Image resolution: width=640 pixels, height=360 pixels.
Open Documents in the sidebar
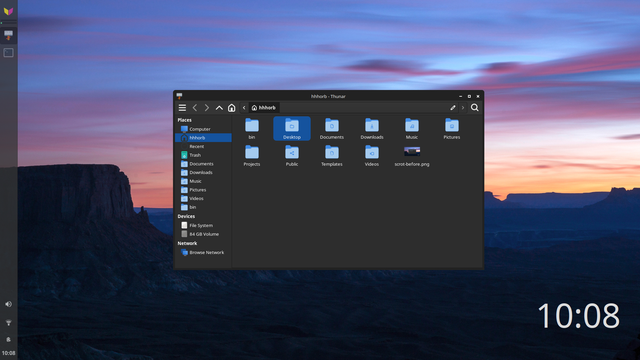203,164
